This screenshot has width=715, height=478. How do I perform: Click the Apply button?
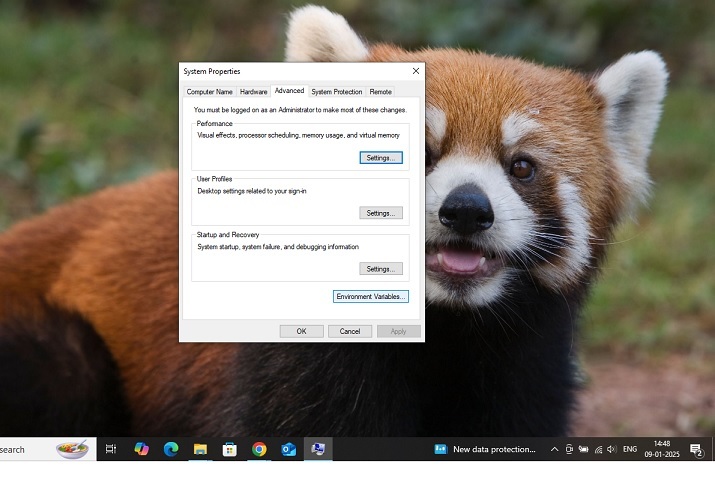click(x=399, y=331)
